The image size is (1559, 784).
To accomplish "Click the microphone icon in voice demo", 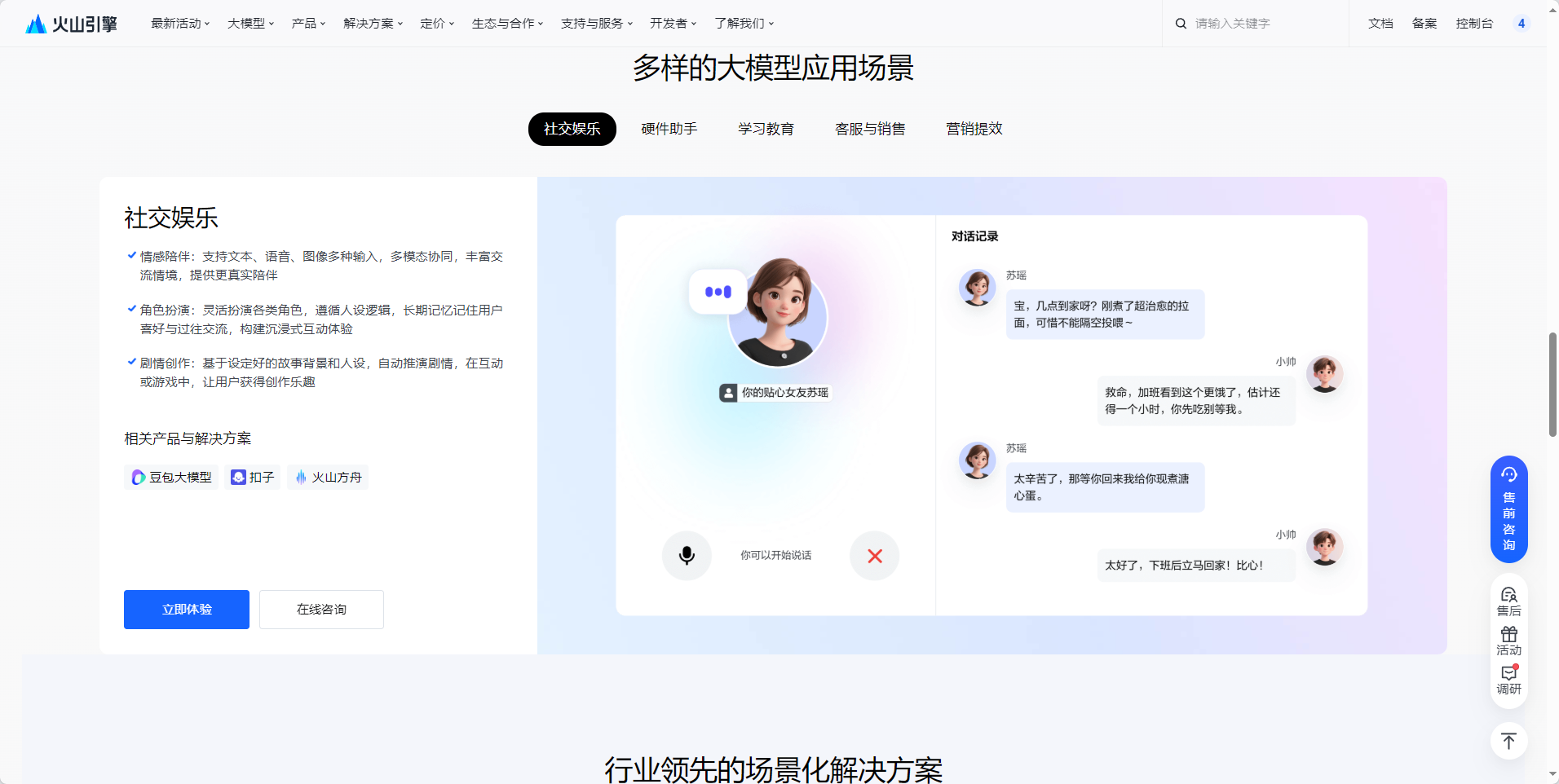I will [687, 556].
